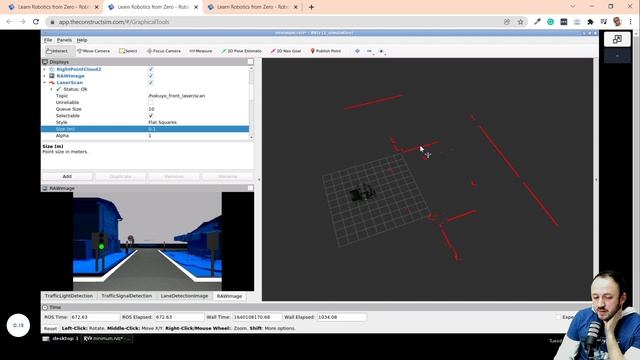
Task: Switch to the TrafficLightDetection tab
Action: pyautogui.click(x=69, y=296)
